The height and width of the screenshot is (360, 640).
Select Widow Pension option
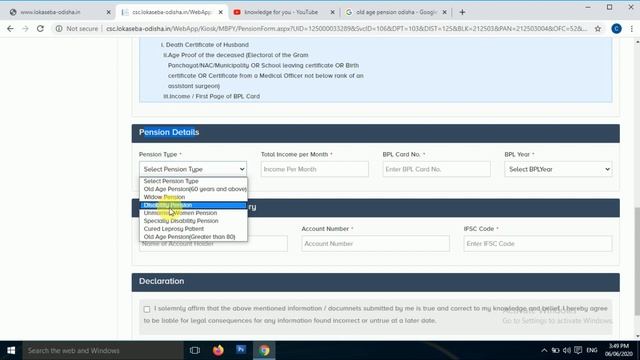click(x=193, y=197)
